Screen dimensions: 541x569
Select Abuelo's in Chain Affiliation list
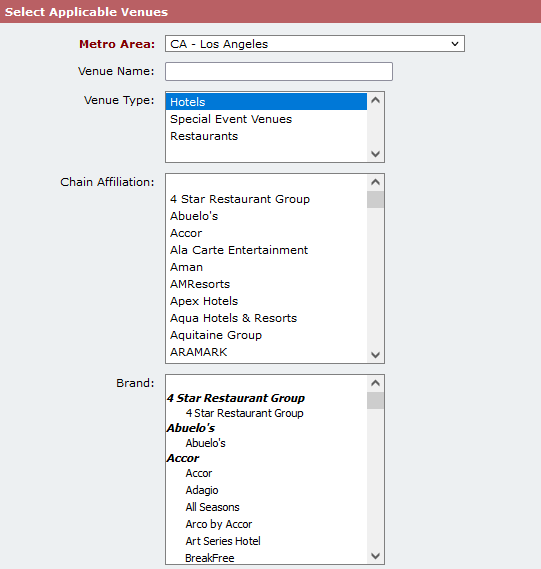266,216
